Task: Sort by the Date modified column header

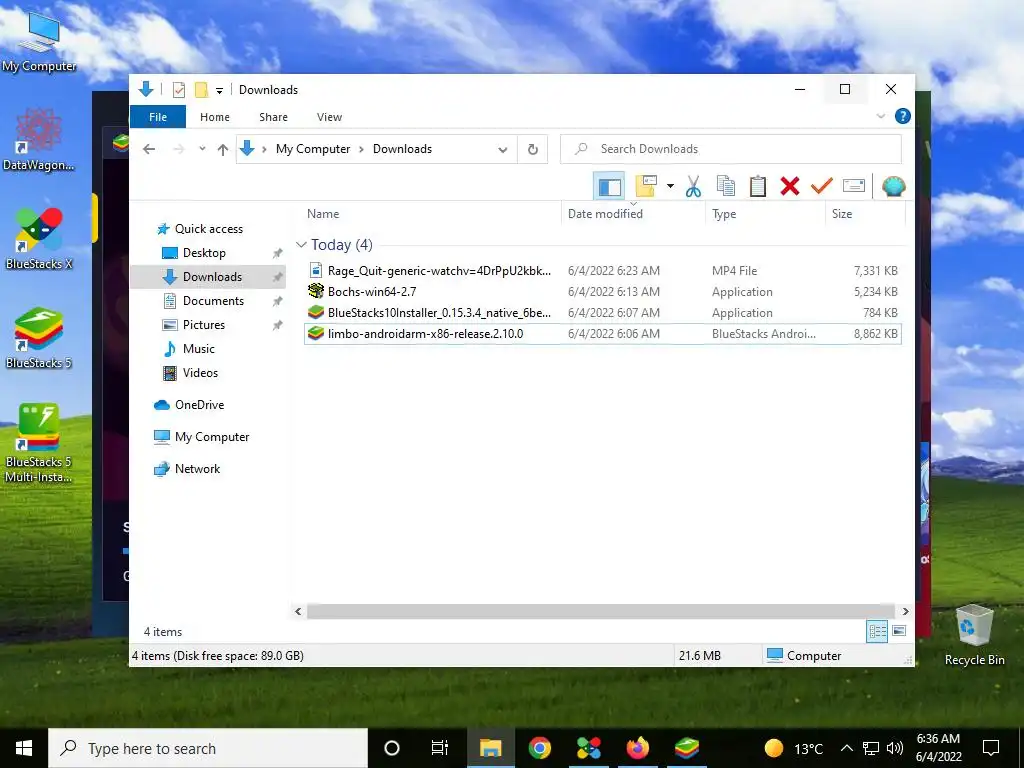Action: (x=633, y=214)
